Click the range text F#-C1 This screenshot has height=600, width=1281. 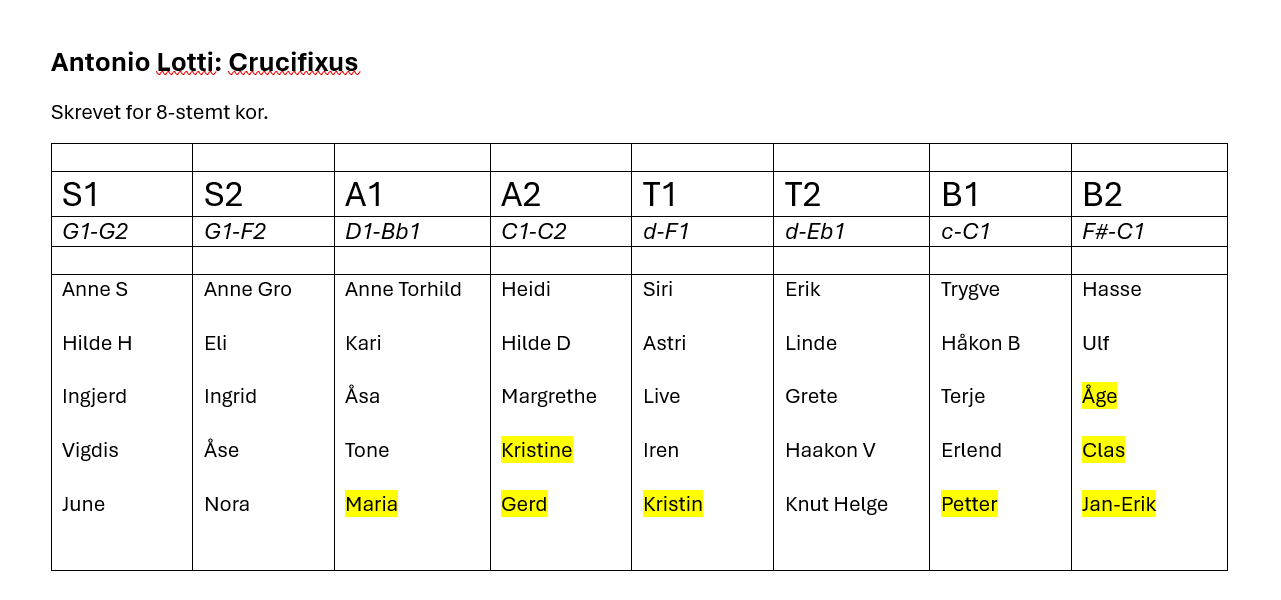(x=1113, y=231)
